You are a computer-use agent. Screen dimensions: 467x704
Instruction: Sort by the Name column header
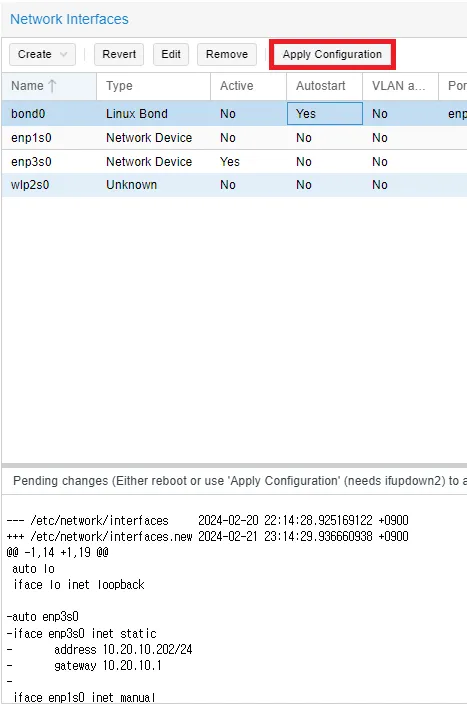(x=48, y=86)
